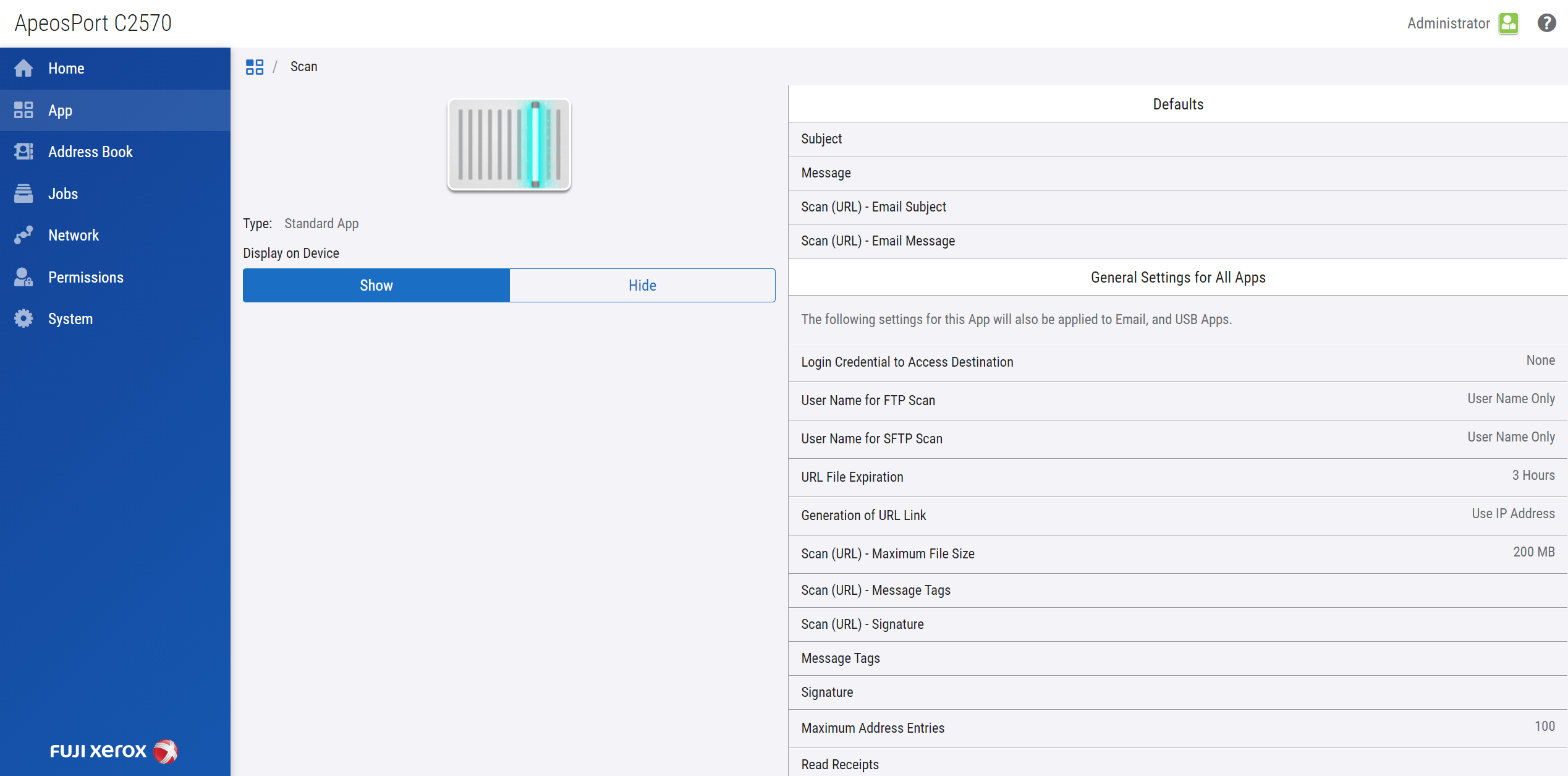This screenshot has height=776, width=1568.
Task: Click the Scan app thumbnail image
Action: (x=509, y=145)
